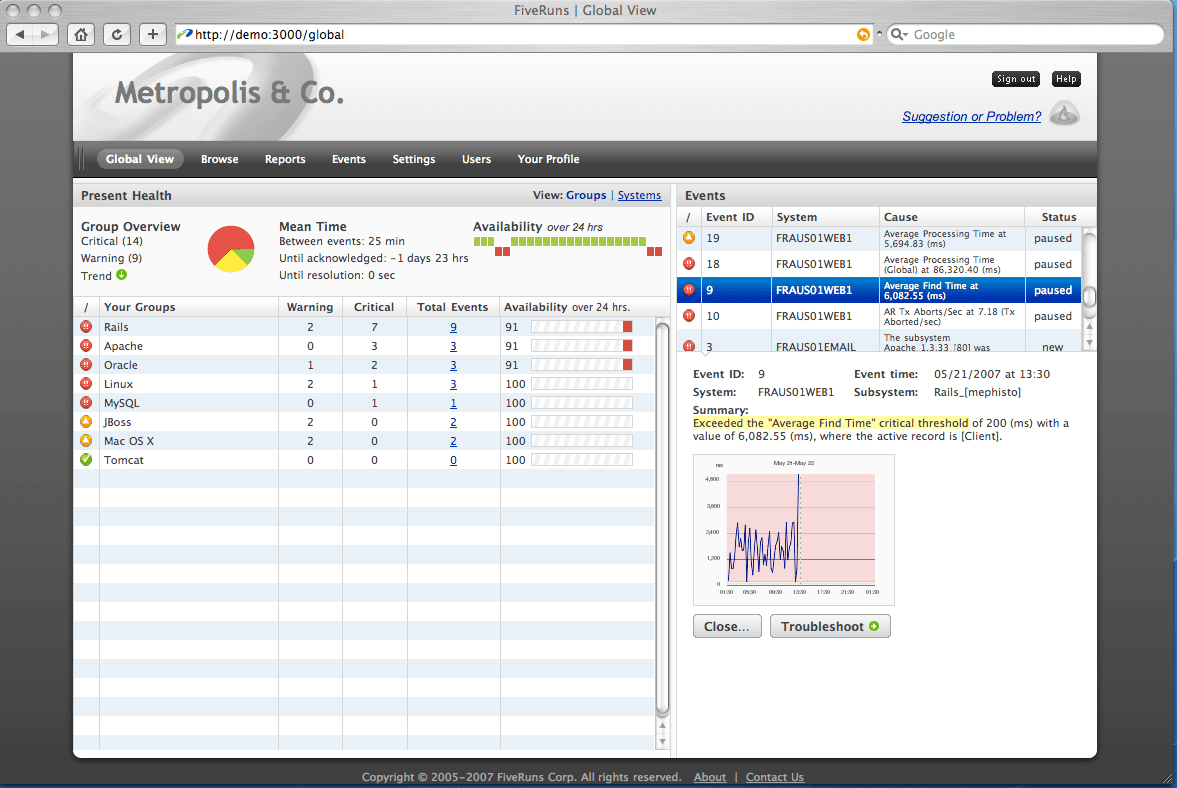This screenshot has height=788, width=1177.
Task: Click the orange RSS icon in address bar
Action: coord(863,35)
